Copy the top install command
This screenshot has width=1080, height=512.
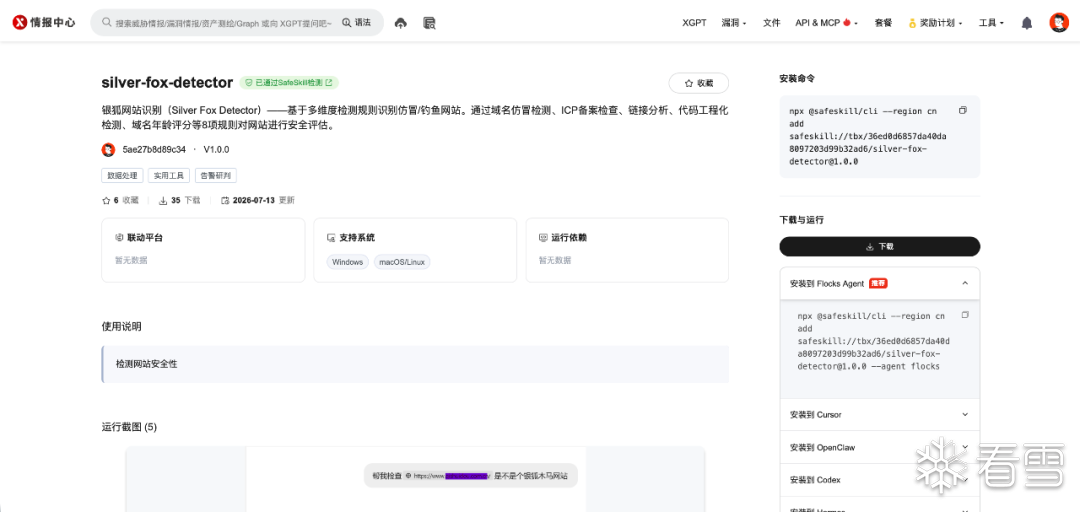pyautogui.click(x=963, y=110)
